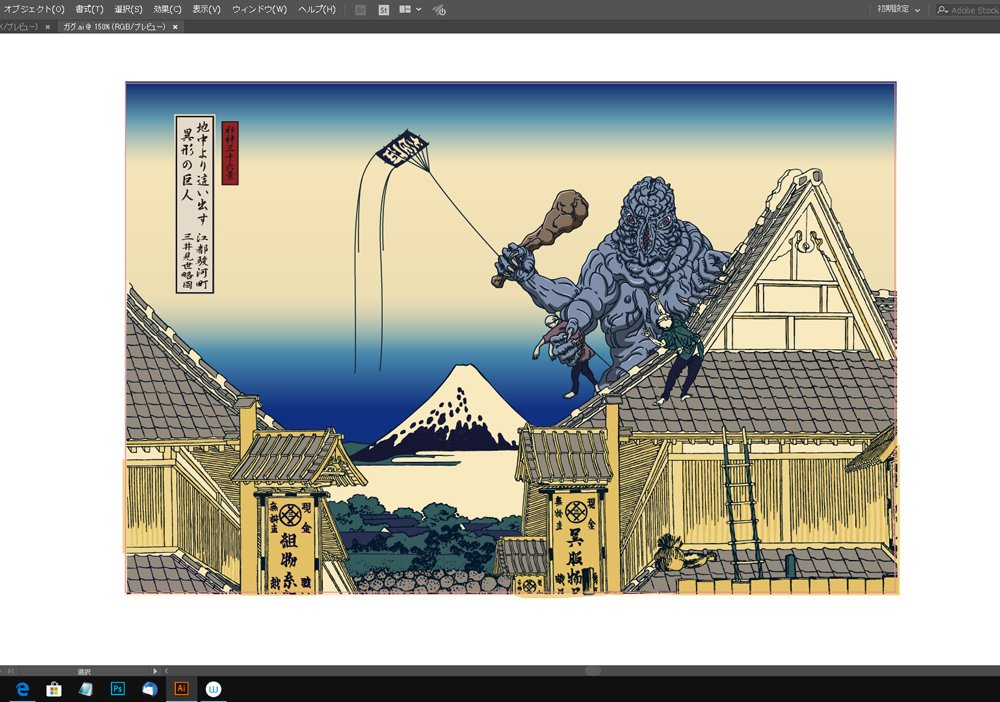Image resolution: width=1000 pixels, height=702 pixels.
Task: Close the partially visible first document tab
Action: tap(48, 27)
